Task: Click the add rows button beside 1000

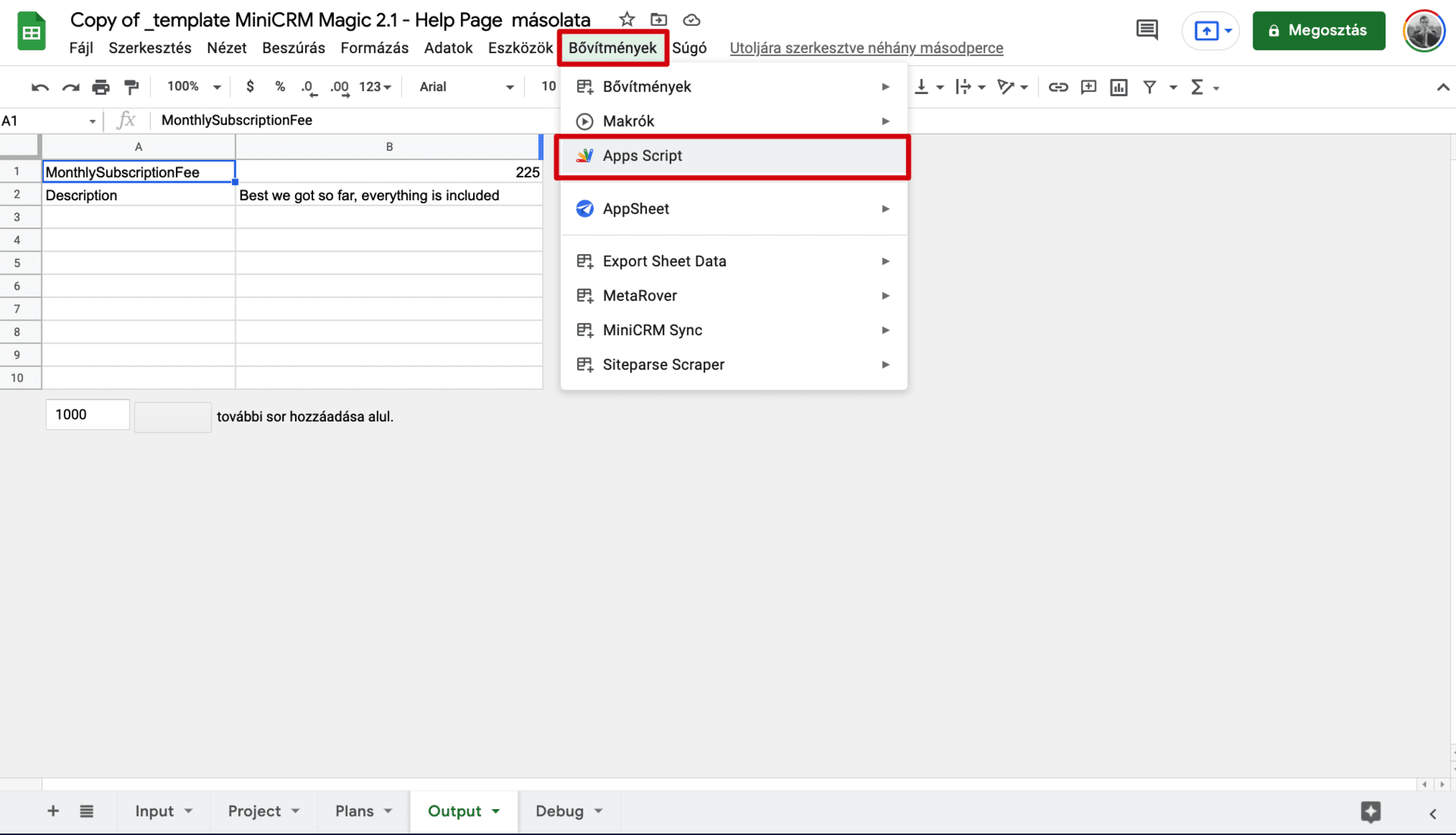Action: 172,416
